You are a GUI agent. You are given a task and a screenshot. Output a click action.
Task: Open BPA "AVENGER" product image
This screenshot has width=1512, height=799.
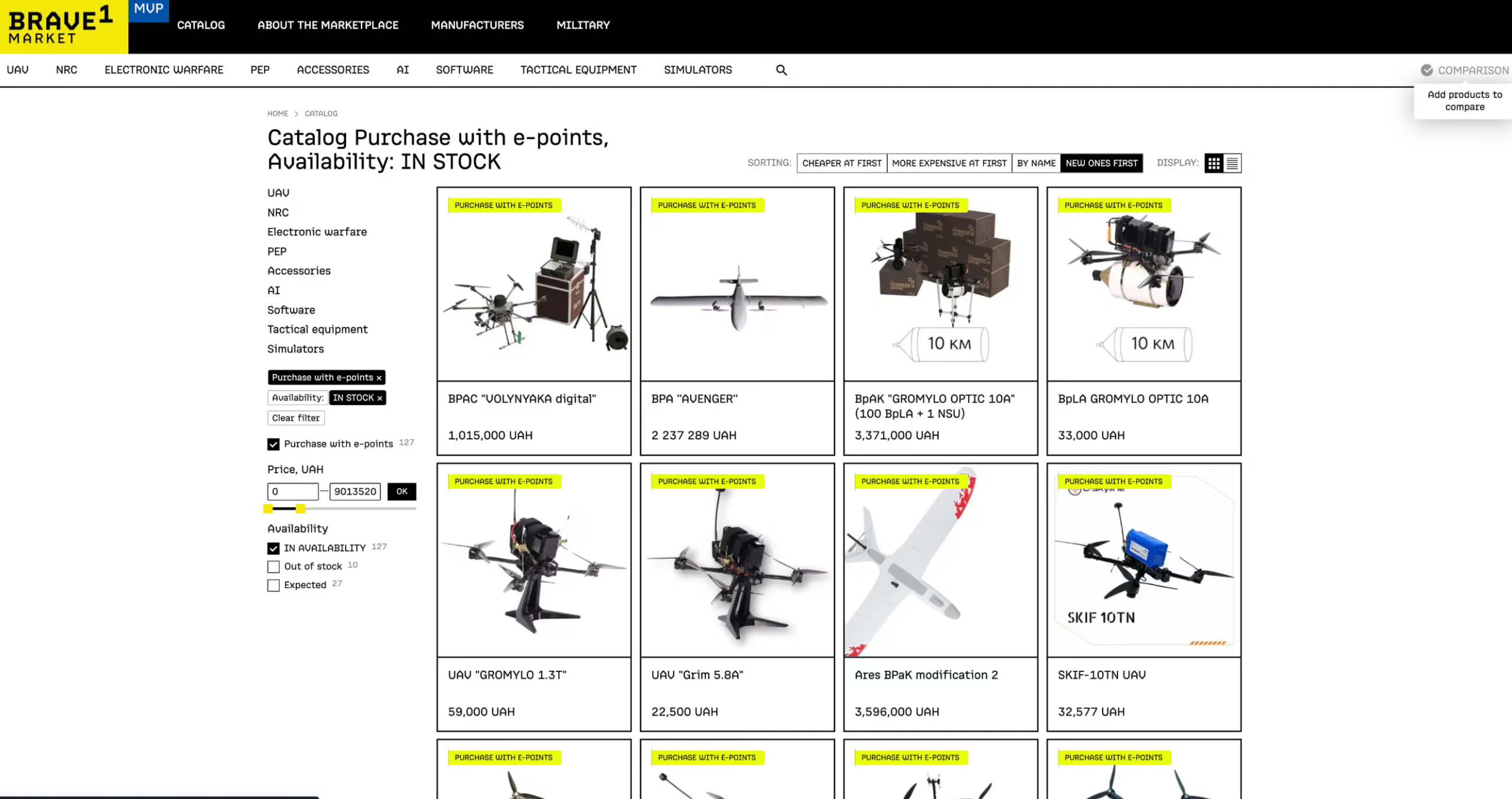[737, 284]
